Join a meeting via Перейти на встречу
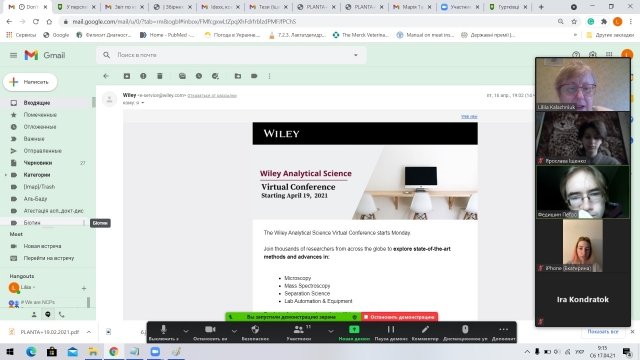640x360 pixels. tap(49, 258)
